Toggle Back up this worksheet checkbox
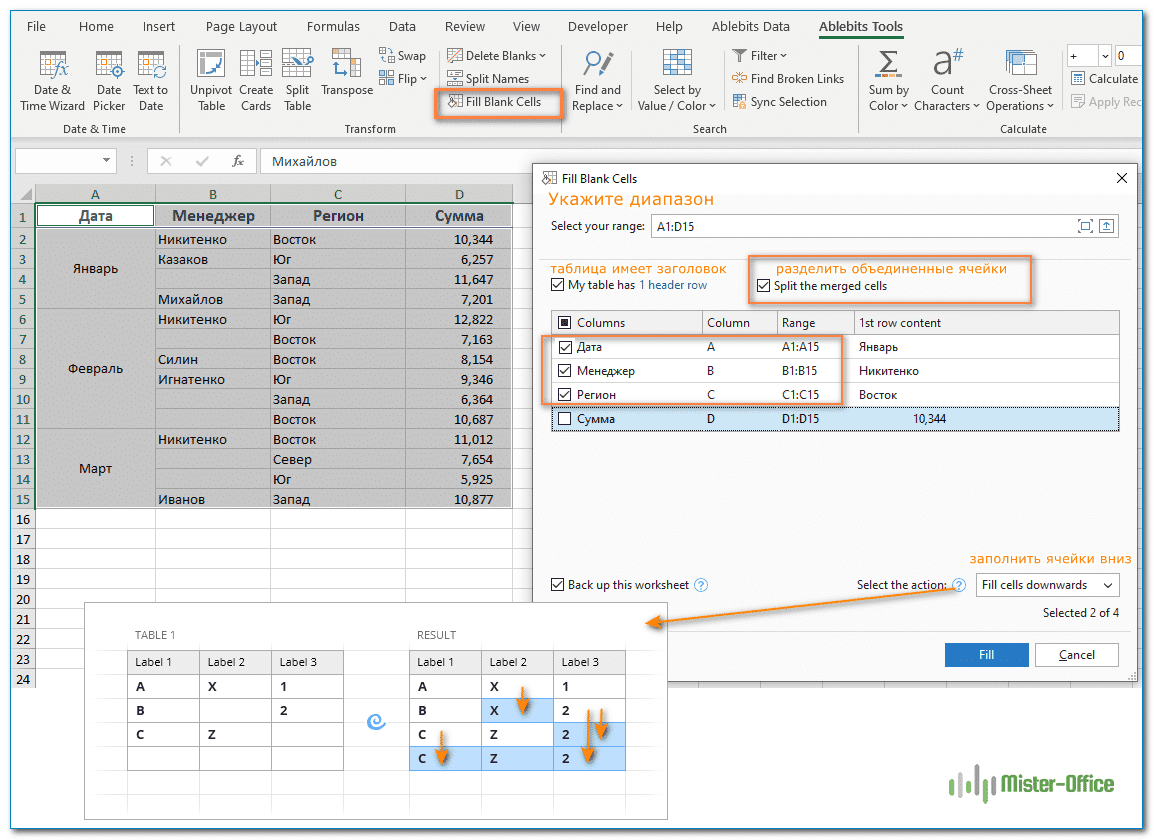 click(558, 585)
